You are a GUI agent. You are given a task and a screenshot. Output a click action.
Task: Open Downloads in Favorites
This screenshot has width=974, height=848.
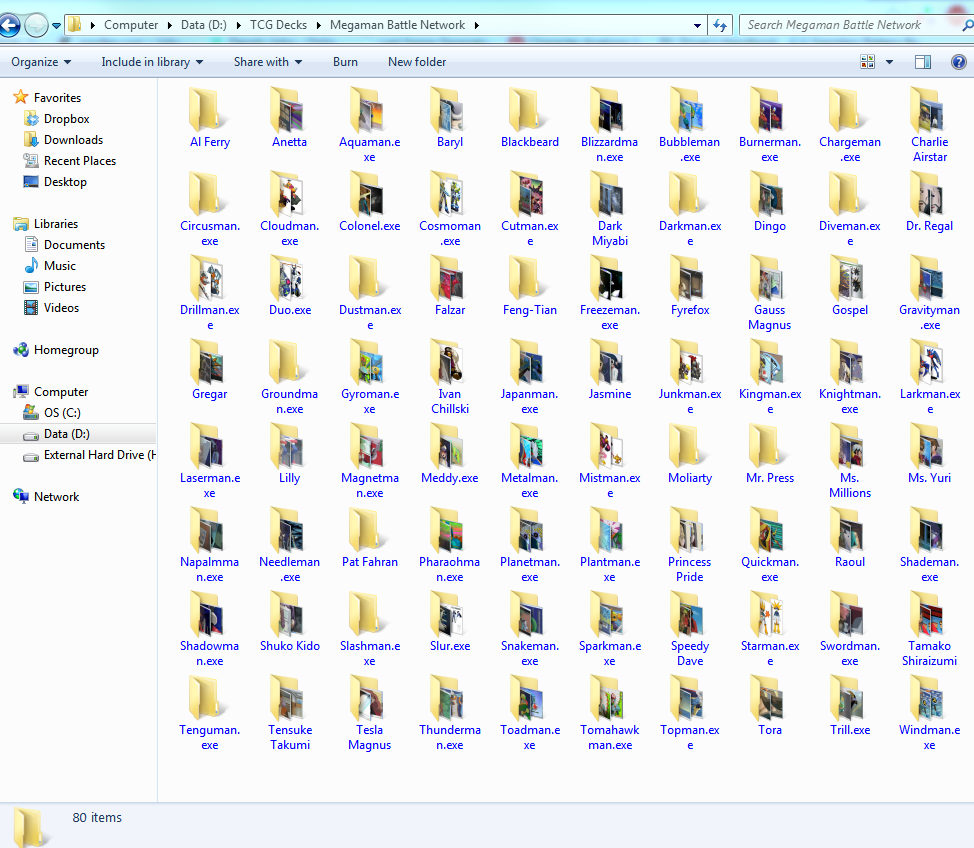(64, 140)
